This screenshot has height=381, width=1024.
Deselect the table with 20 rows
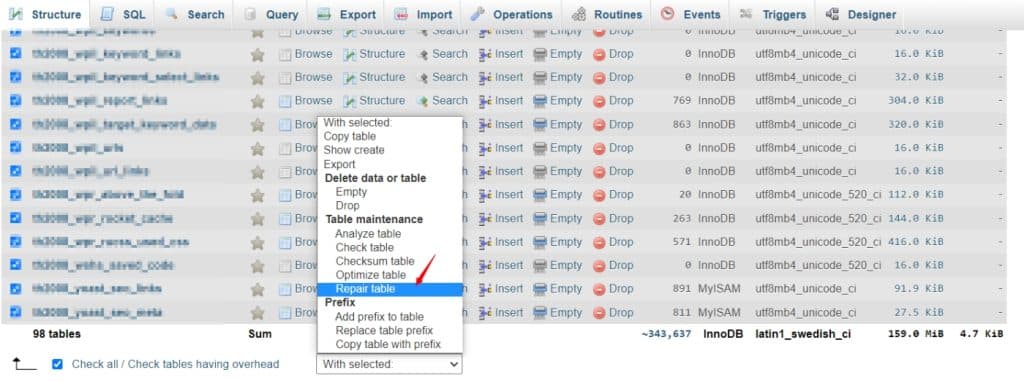click(x=16, y=195)
